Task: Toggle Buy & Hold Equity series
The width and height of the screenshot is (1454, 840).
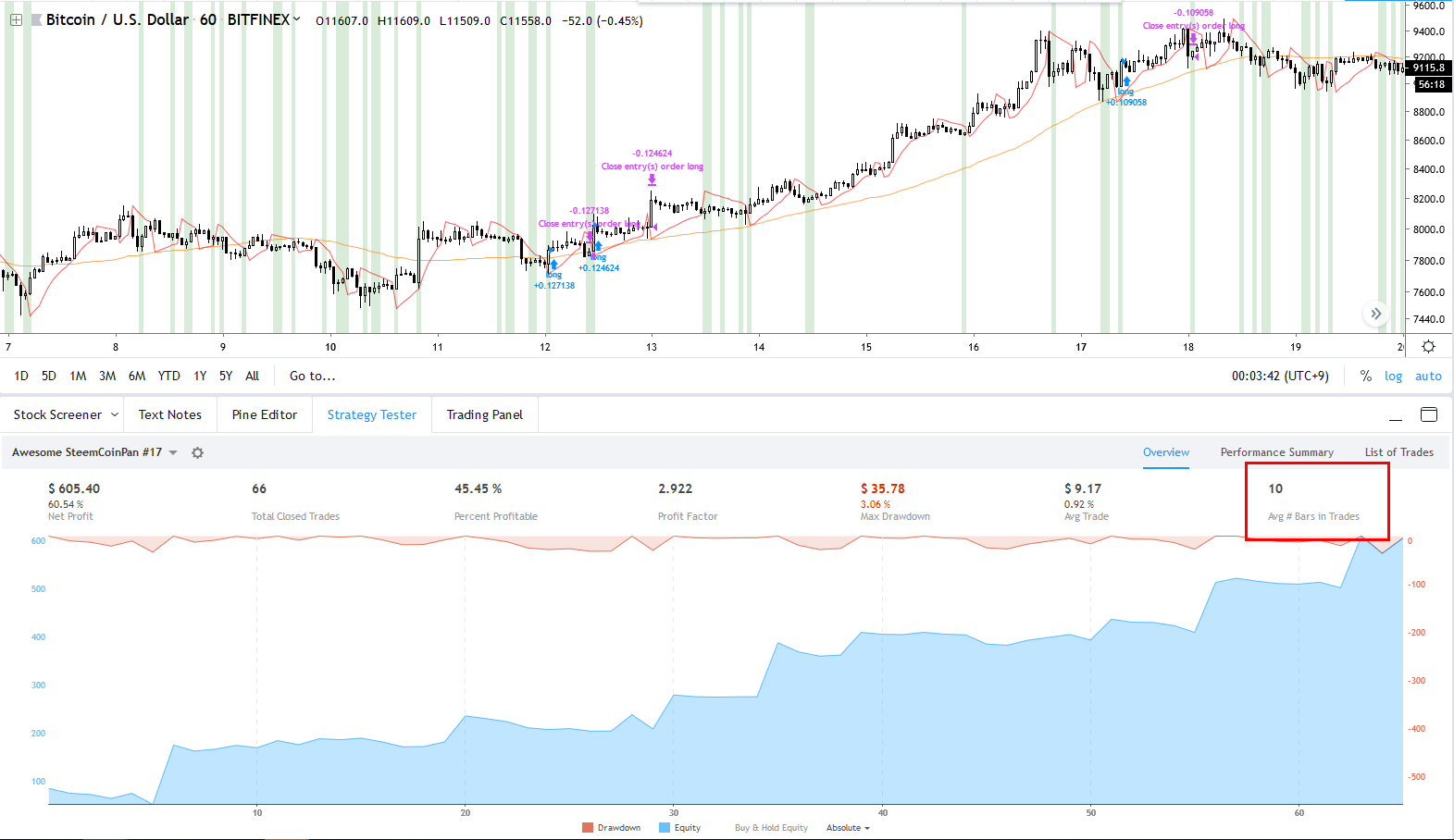Action: 771,828
